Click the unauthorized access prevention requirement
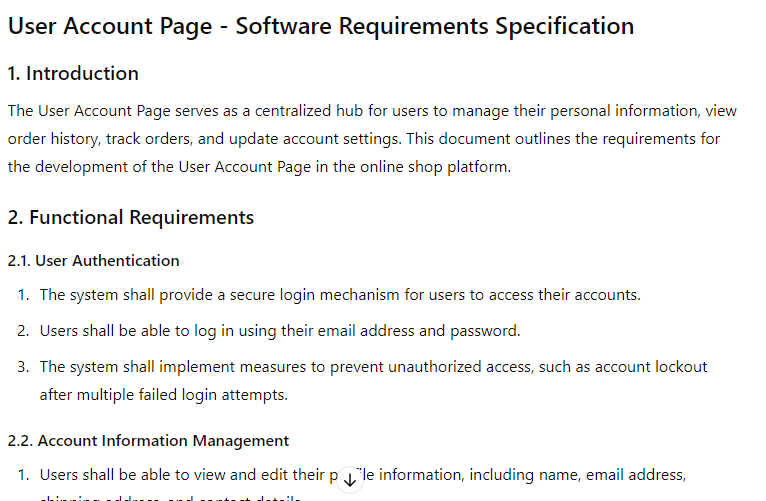 373,367
